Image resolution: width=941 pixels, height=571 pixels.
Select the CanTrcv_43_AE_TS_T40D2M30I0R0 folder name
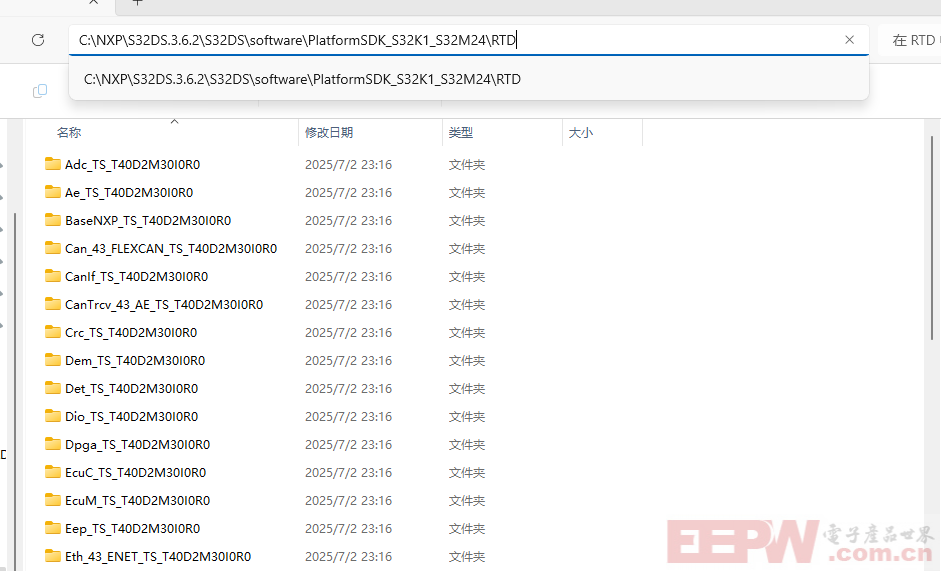(164, 305)
